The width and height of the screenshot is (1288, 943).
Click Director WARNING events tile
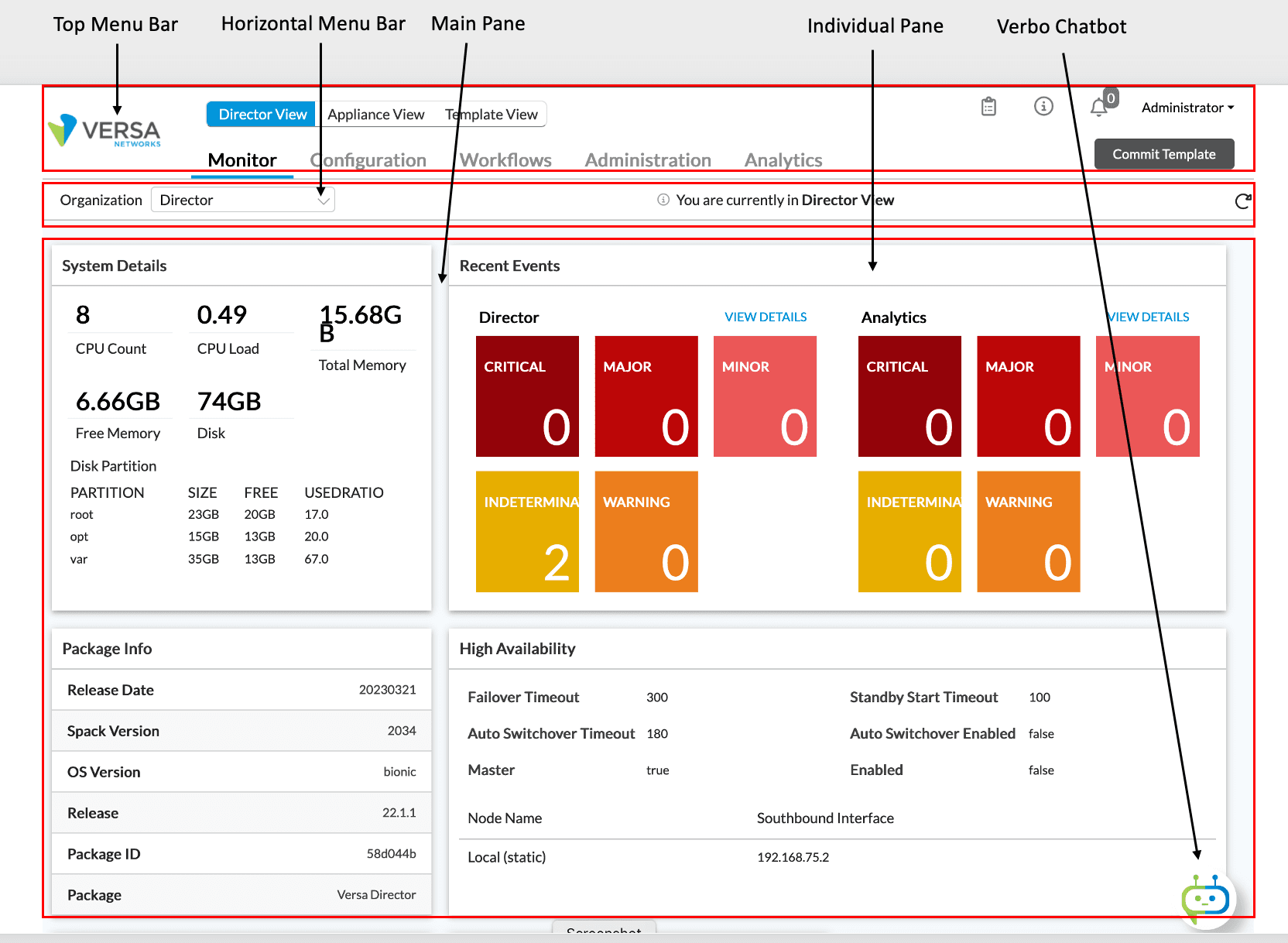(x=646, y=532)
